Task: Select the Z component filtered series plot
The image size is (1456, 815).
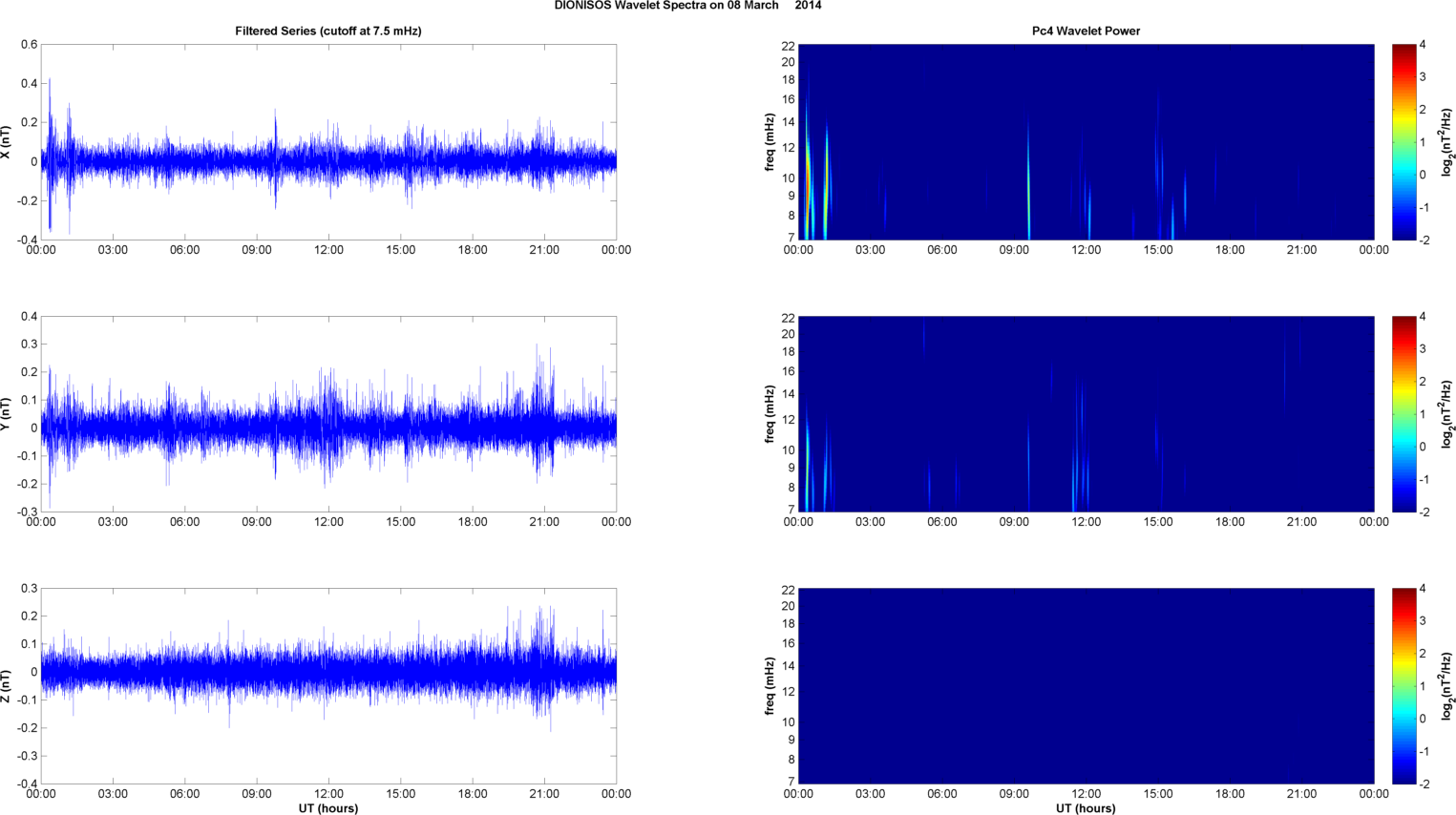Action: click(x=328, y=686)
